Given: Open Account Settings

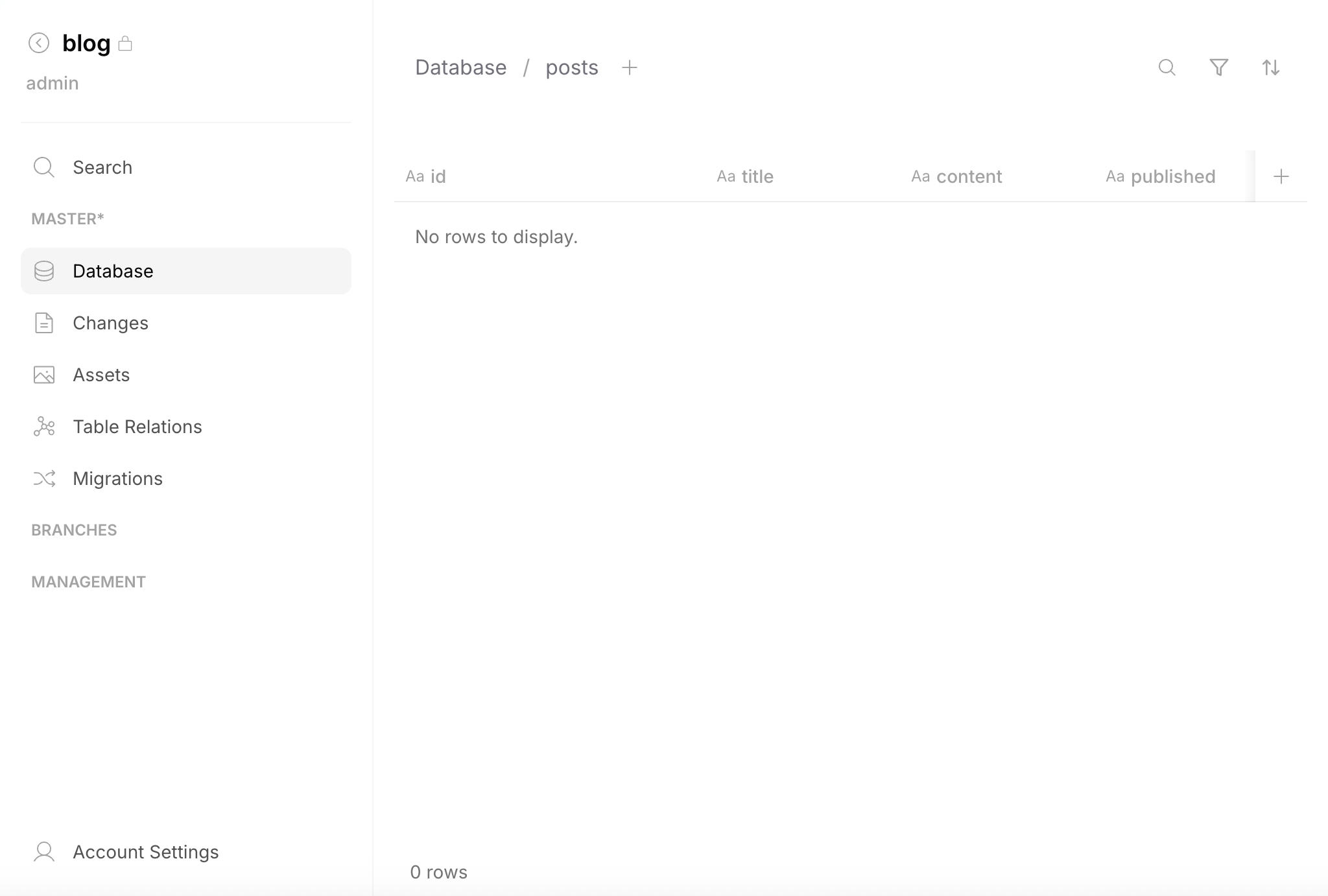Looking at the screenshot, I should tap(145, 851).
